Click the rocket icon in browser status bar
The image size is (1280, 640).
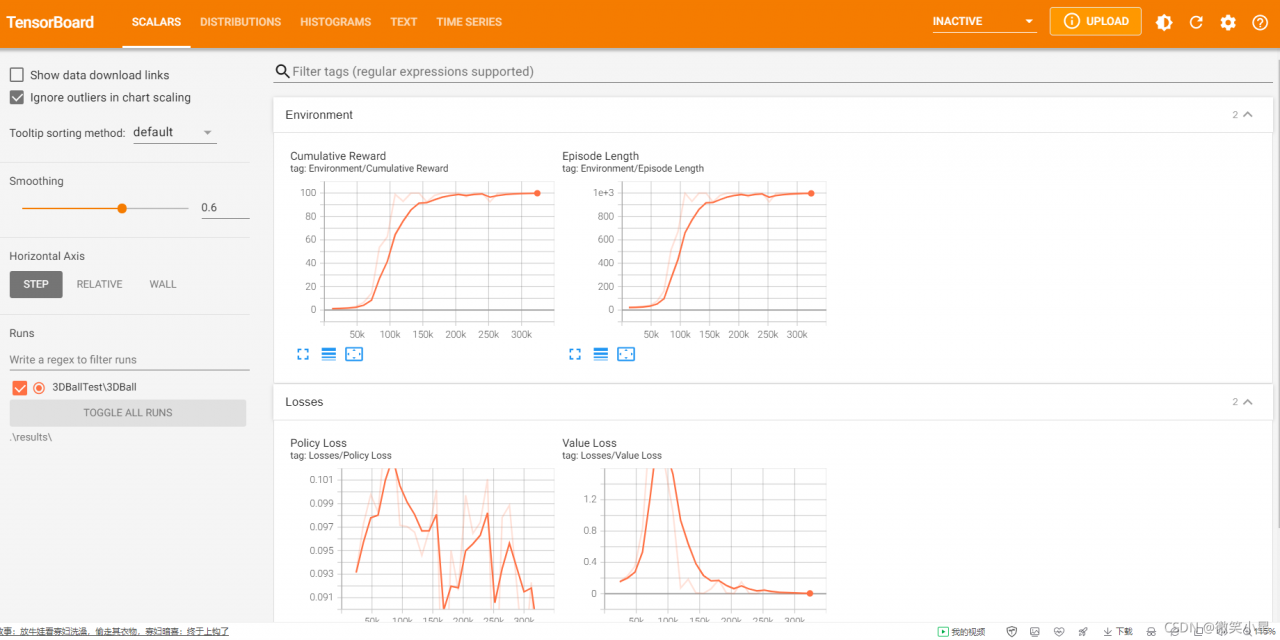coord(1083,631)
